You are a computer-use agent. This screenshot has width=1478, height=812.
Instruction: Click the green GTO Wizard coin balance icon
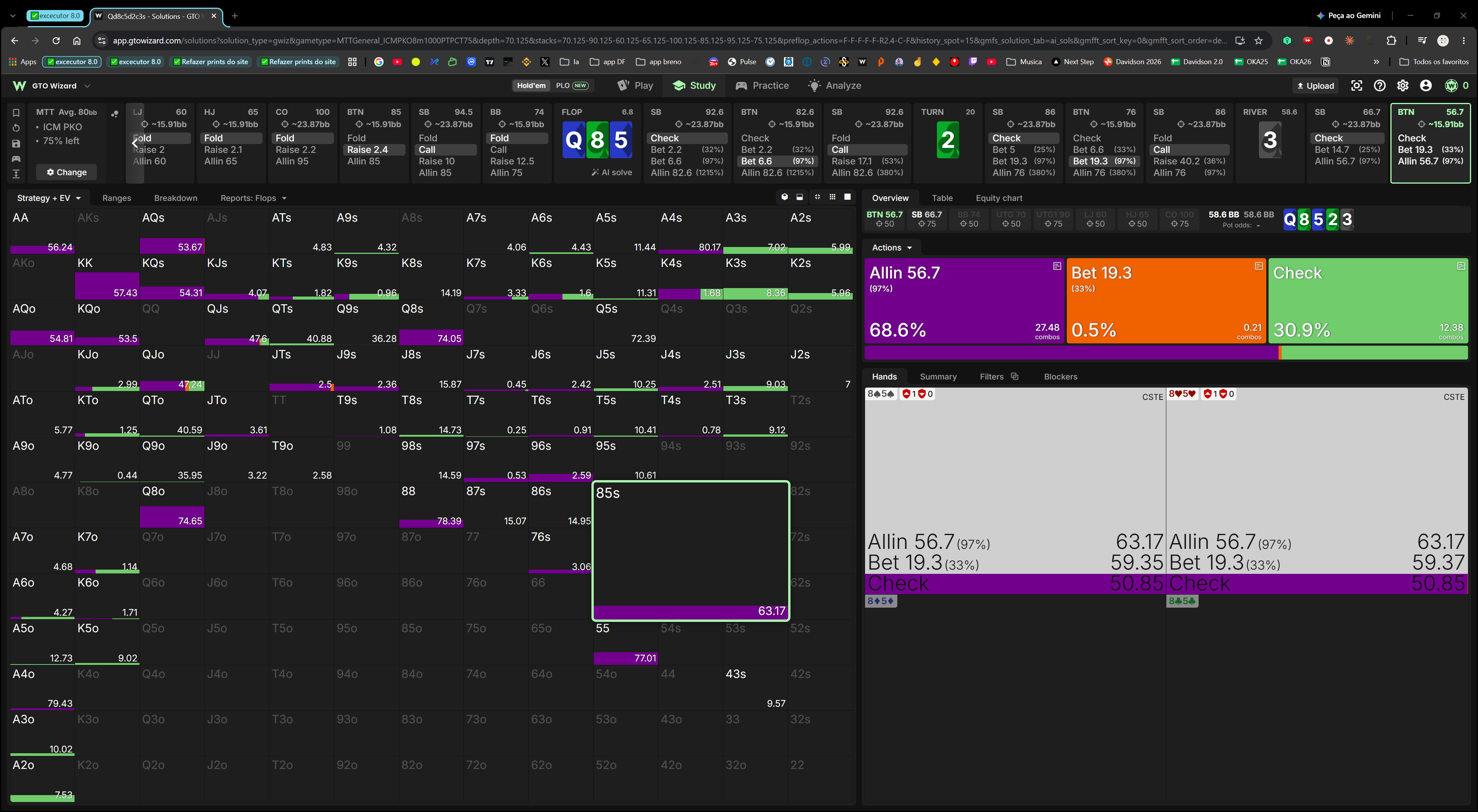(1451, 85)
